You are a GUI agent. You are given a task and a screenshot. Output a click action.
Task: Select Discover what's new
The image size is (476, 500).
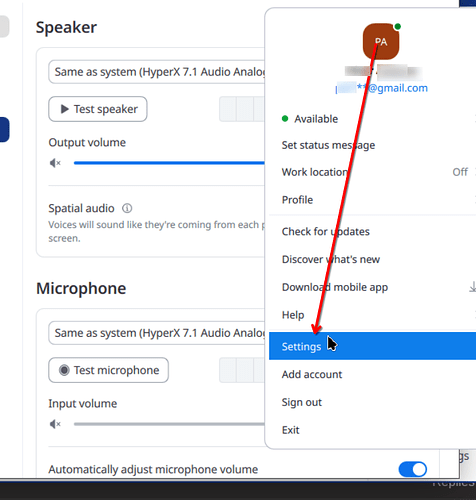point(372,259)
